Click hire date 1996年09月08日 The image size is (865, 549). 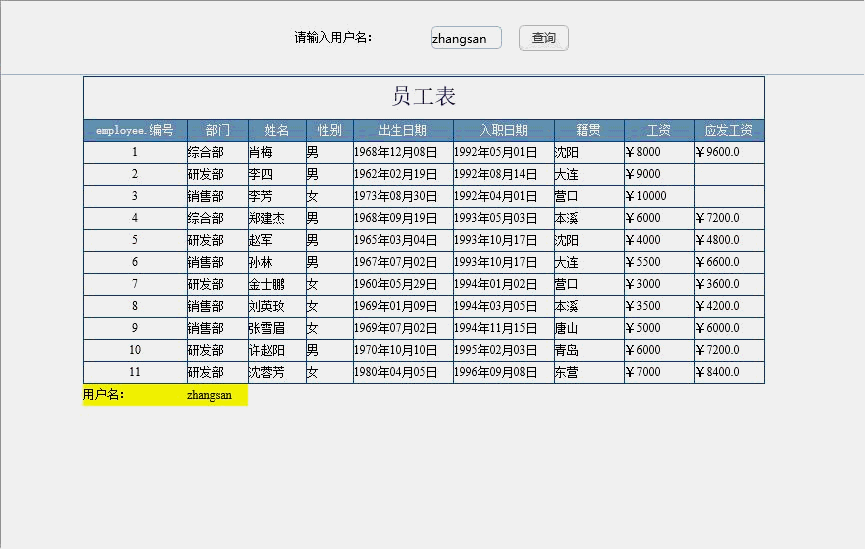click(x=503, y=372)
